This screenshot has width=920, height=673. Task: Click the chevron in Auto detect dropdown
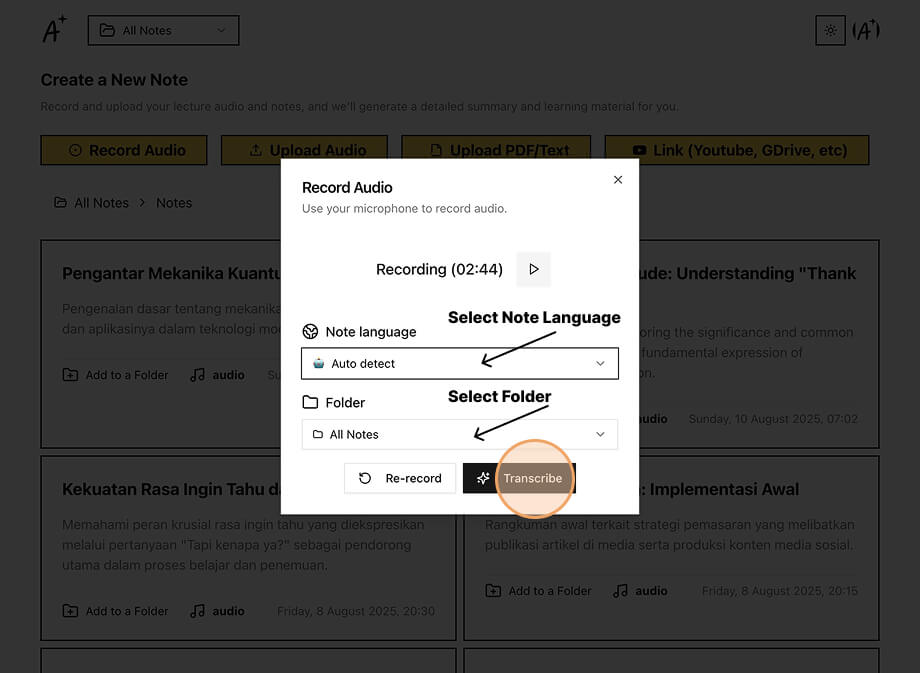tap(600, 363)
